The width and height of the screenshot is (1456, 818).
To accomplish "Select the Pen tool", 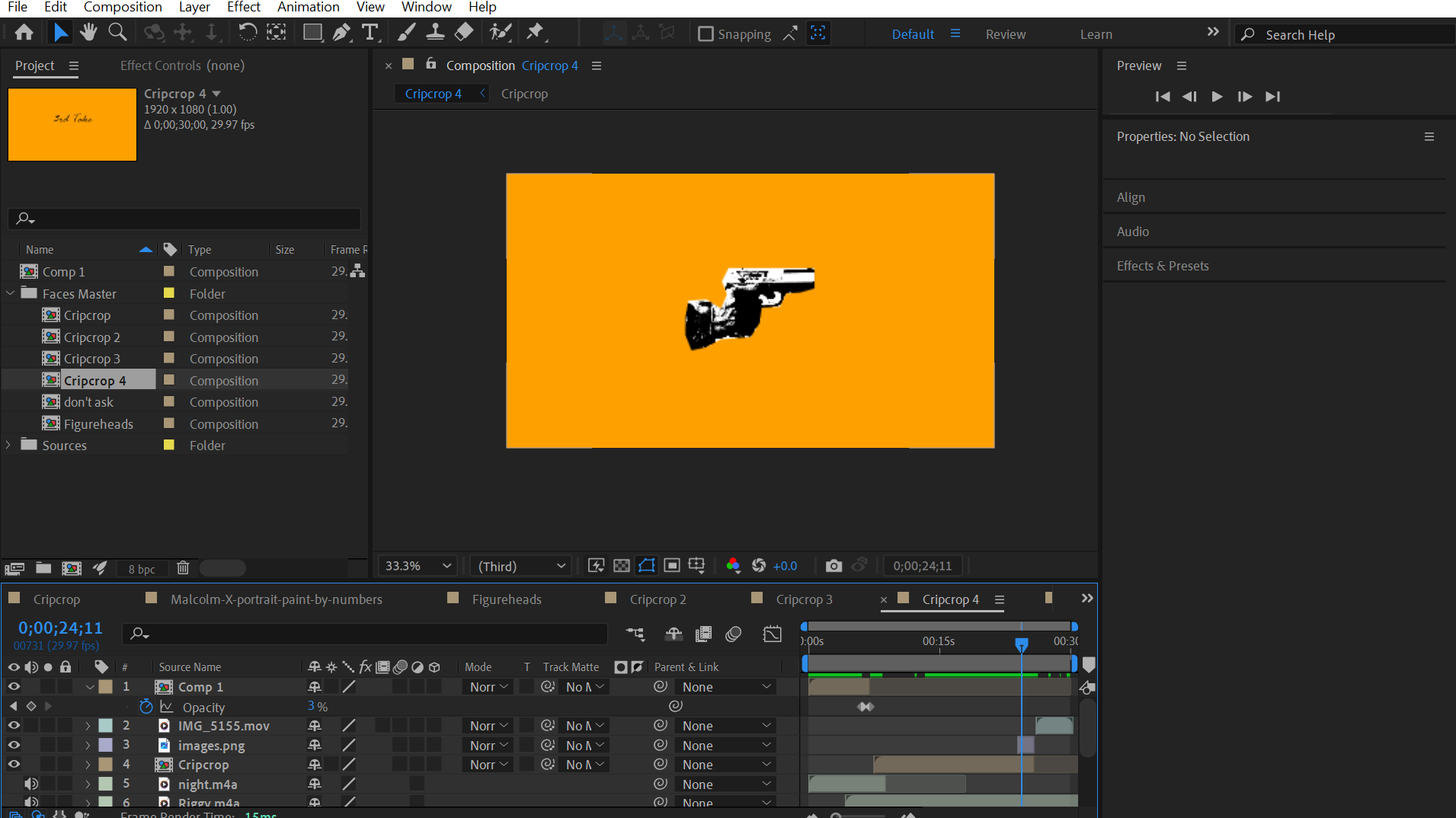I will click(341, 32).
